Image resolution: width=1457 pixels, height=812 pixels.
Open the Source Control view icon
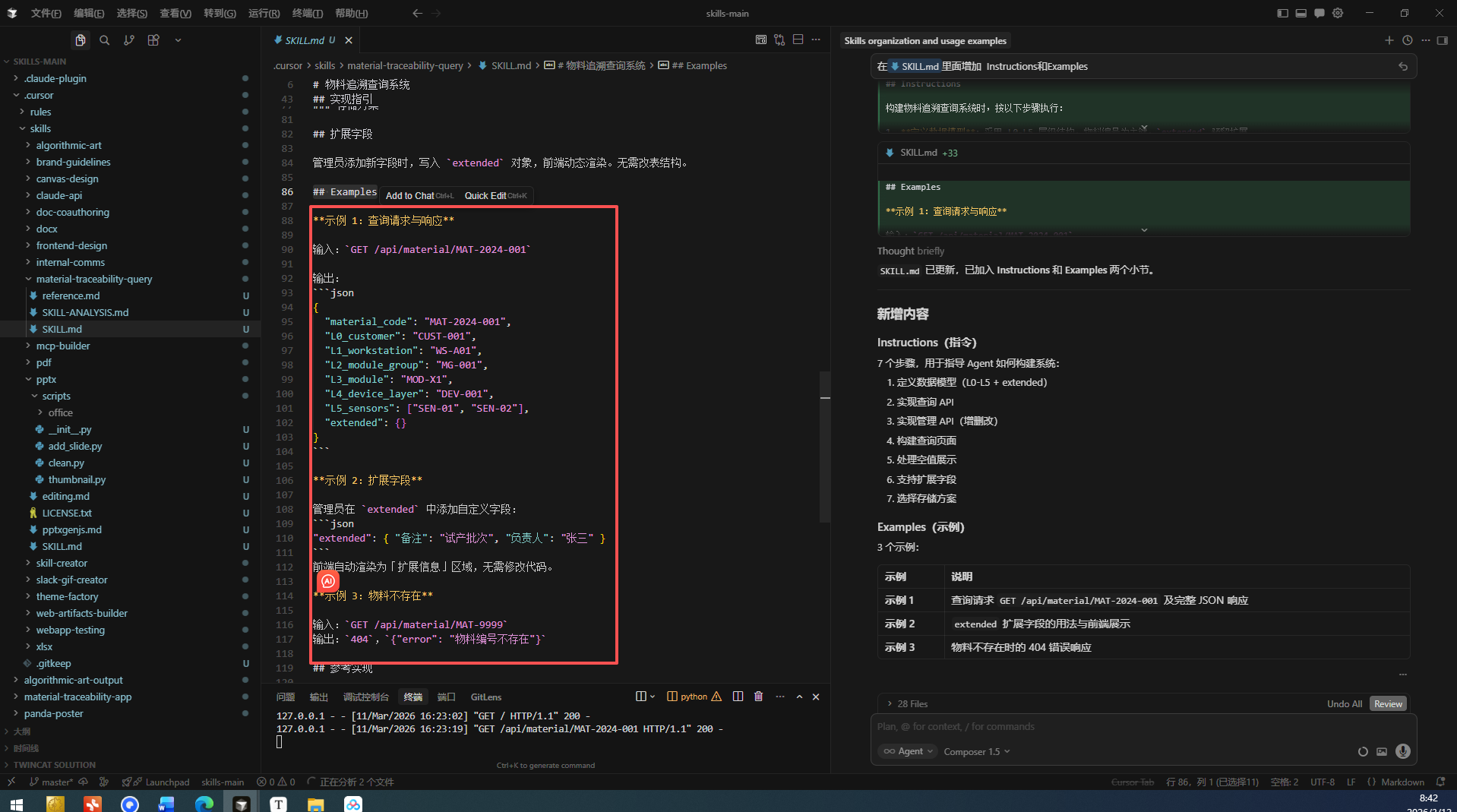tap(129, 40)
